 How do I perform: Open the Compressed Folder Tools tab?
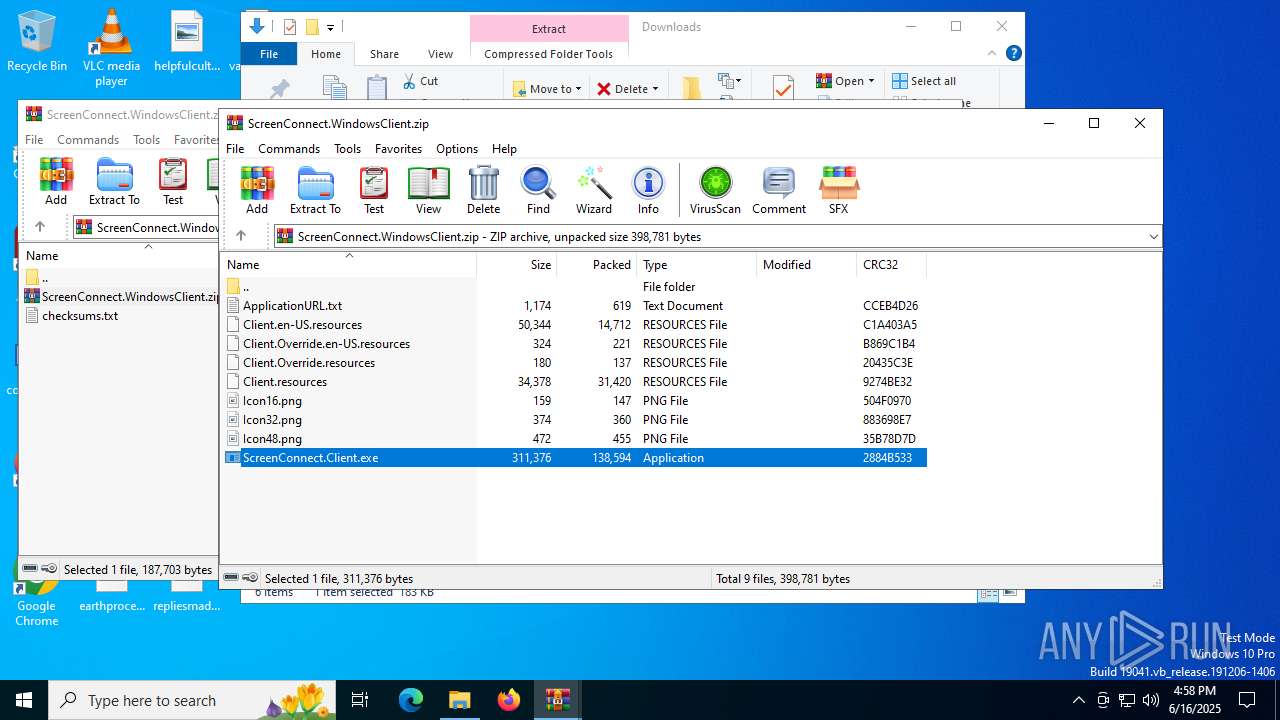coord(548,54)
